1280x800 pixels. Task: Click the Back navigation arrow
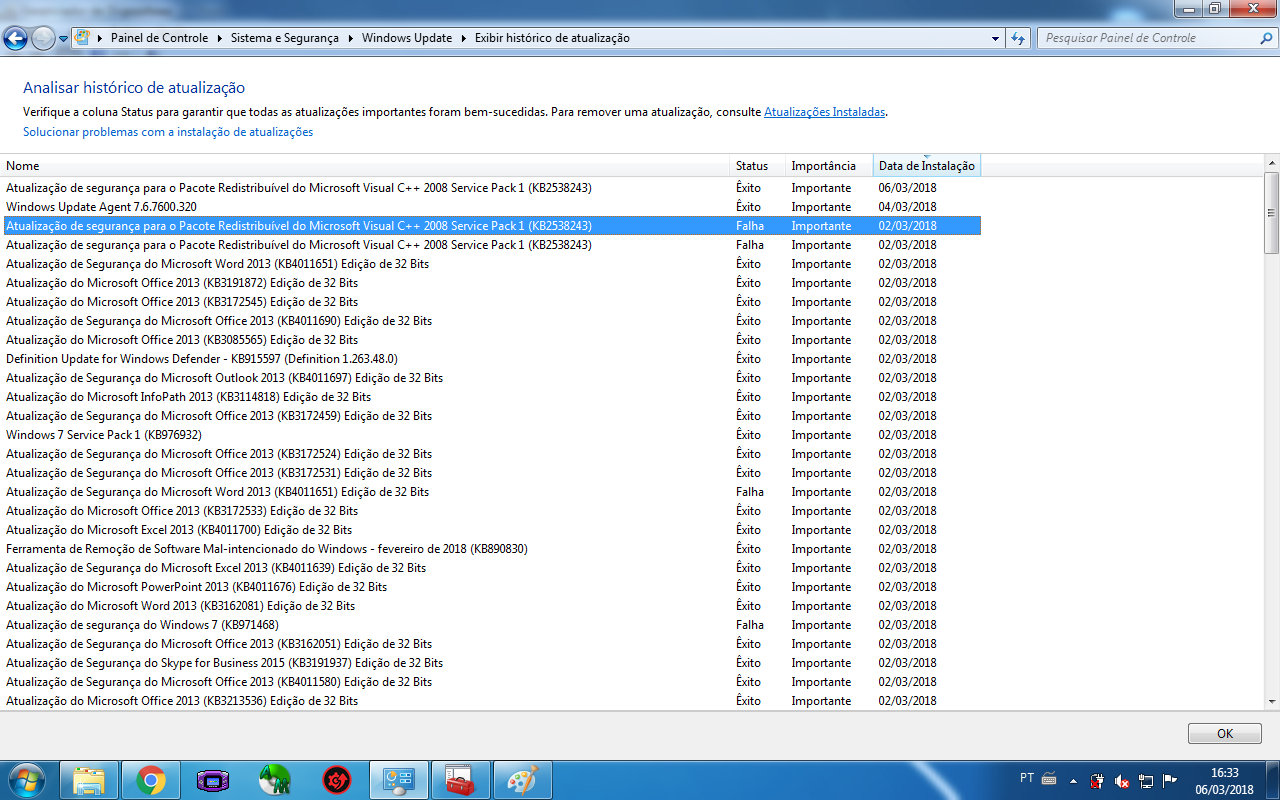(x=15, y=39)
